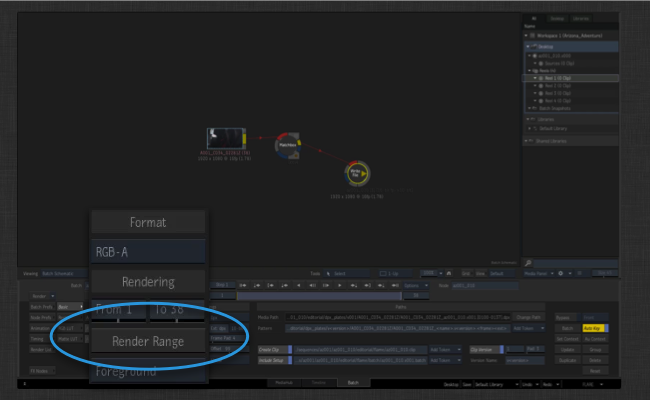Open the Add Token dropdown beside Pattern
The width and height of the screenshot is (650, 400).
tap(529, 328)
